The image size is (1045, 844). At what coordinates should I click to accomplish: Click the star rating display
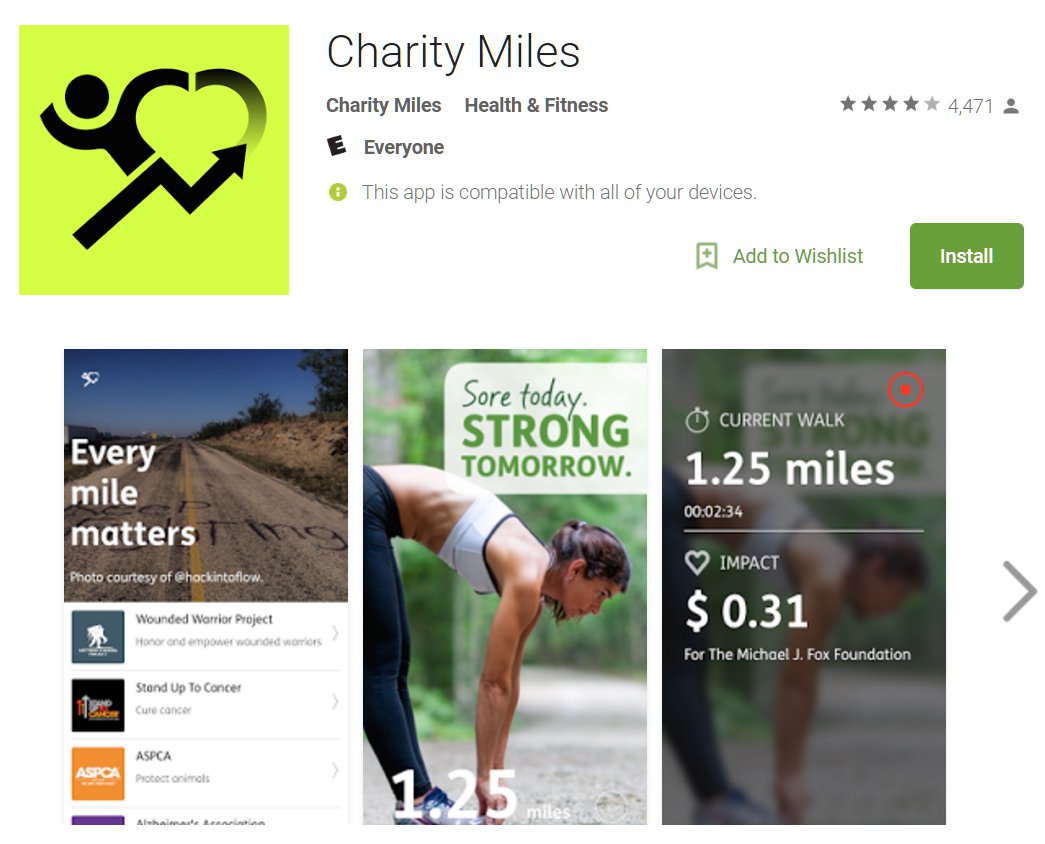point(890,105)
